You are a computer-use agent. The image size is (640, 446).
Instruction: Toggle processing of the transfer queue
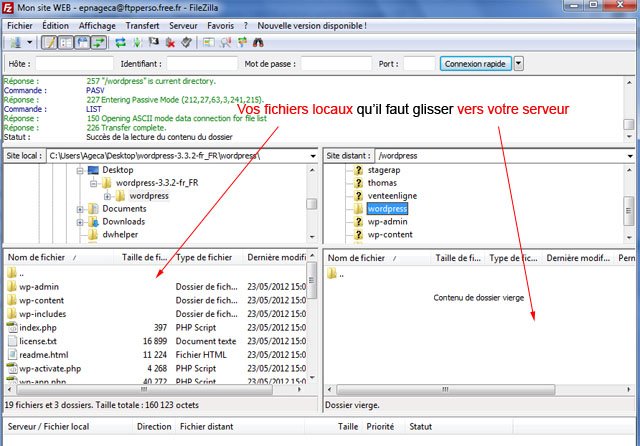click(x=137, y=42)
